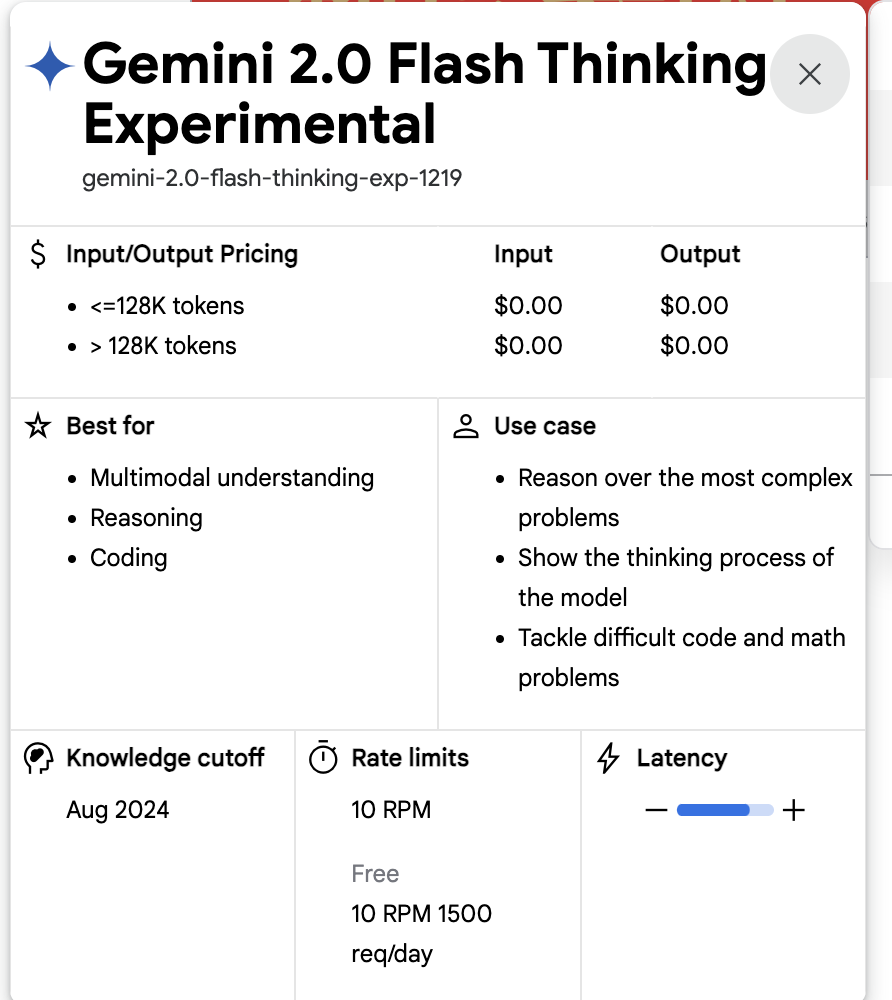Click the Input/Output Pricing heading
Viewport: 892px width, 1000px height.
pos(182,254)
